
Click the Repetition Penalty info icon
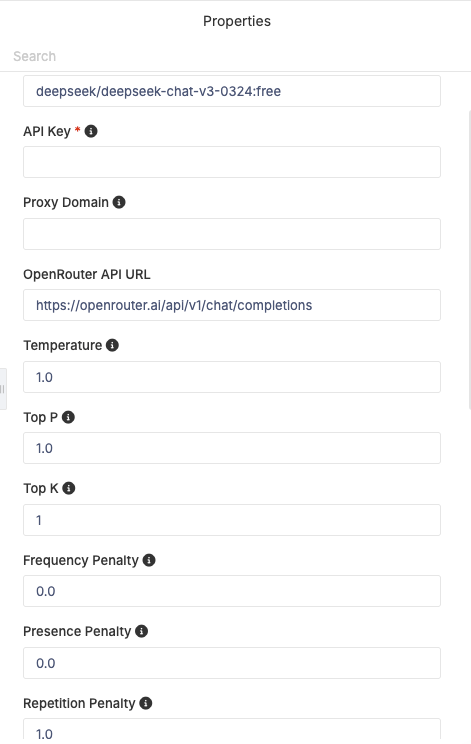pos(146,703)
